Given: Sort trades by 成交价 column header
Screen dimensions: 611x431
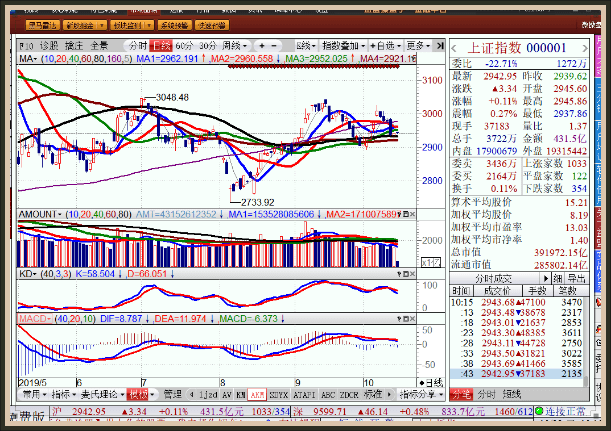Looking at the screenshot, I should [497, 291].
